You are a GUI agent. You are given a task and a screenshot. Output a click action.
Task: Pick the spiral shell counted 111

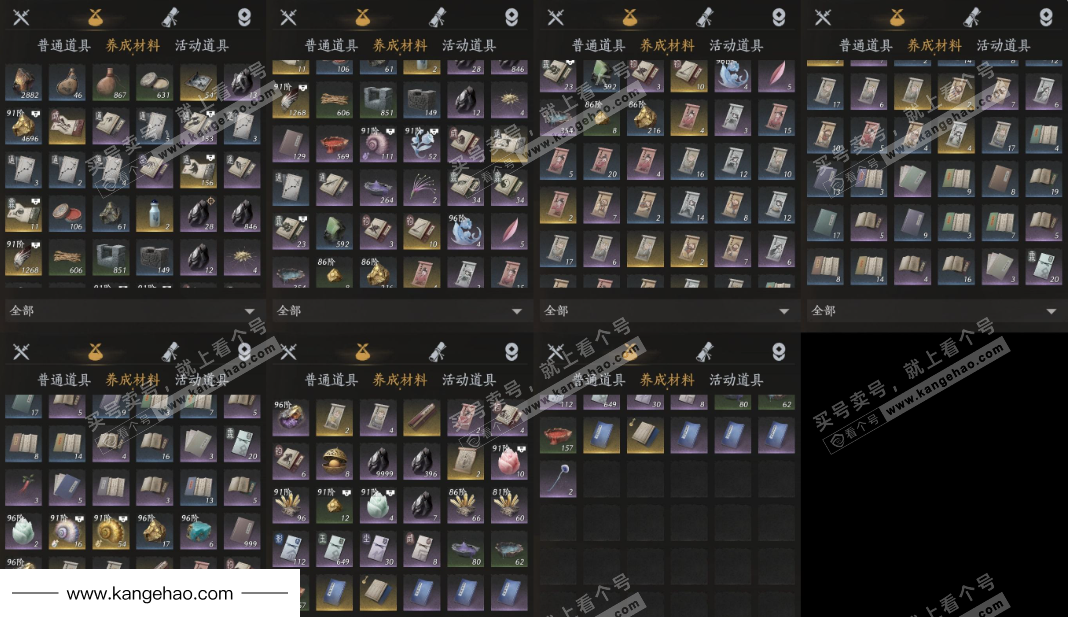378,144
